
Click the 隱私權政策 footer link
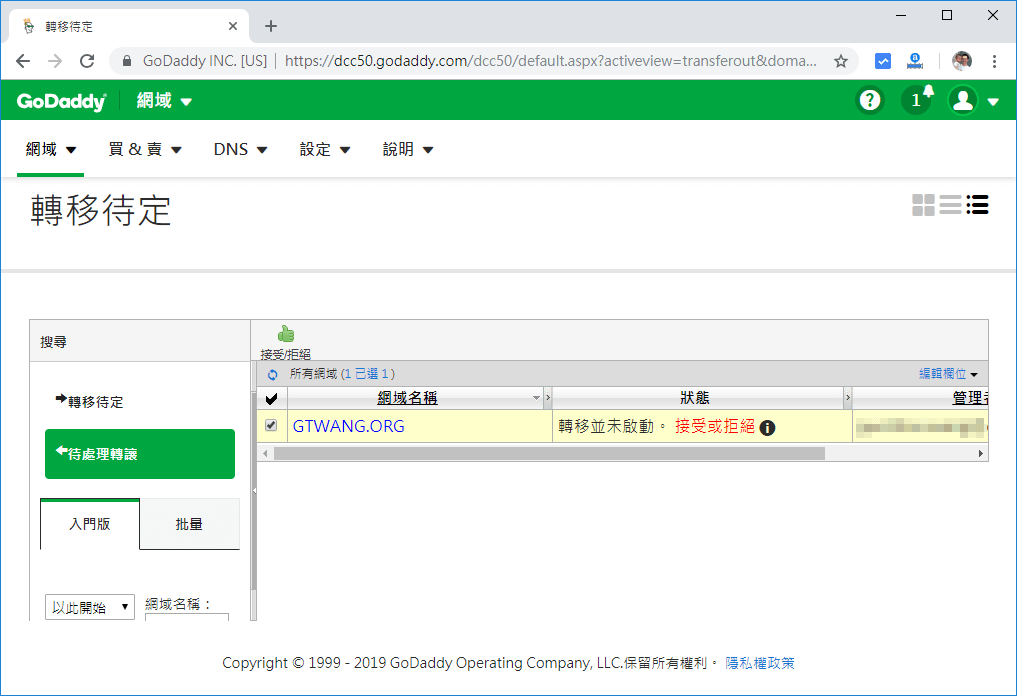click(x=758, y=662)
